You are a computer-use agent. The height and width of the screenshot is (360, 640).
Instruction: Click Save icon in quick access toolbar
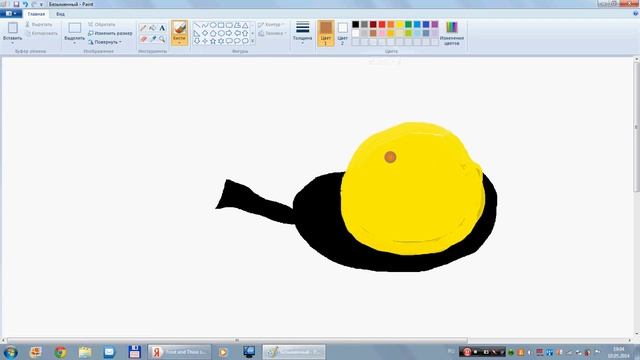(x=16, y=4)
